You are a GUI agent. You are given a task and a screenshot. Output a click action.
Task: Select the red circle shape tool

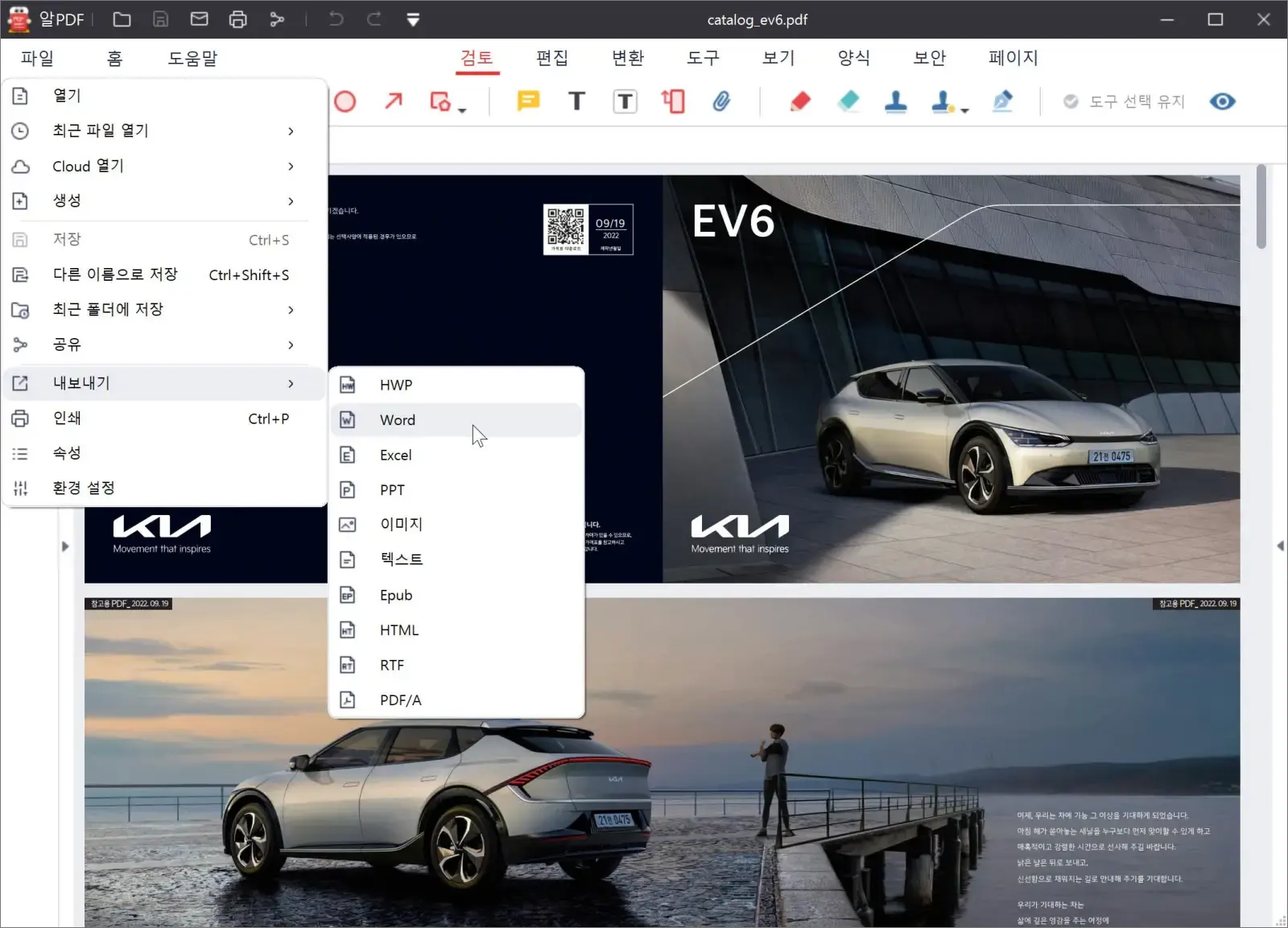(x=345, y=101)
